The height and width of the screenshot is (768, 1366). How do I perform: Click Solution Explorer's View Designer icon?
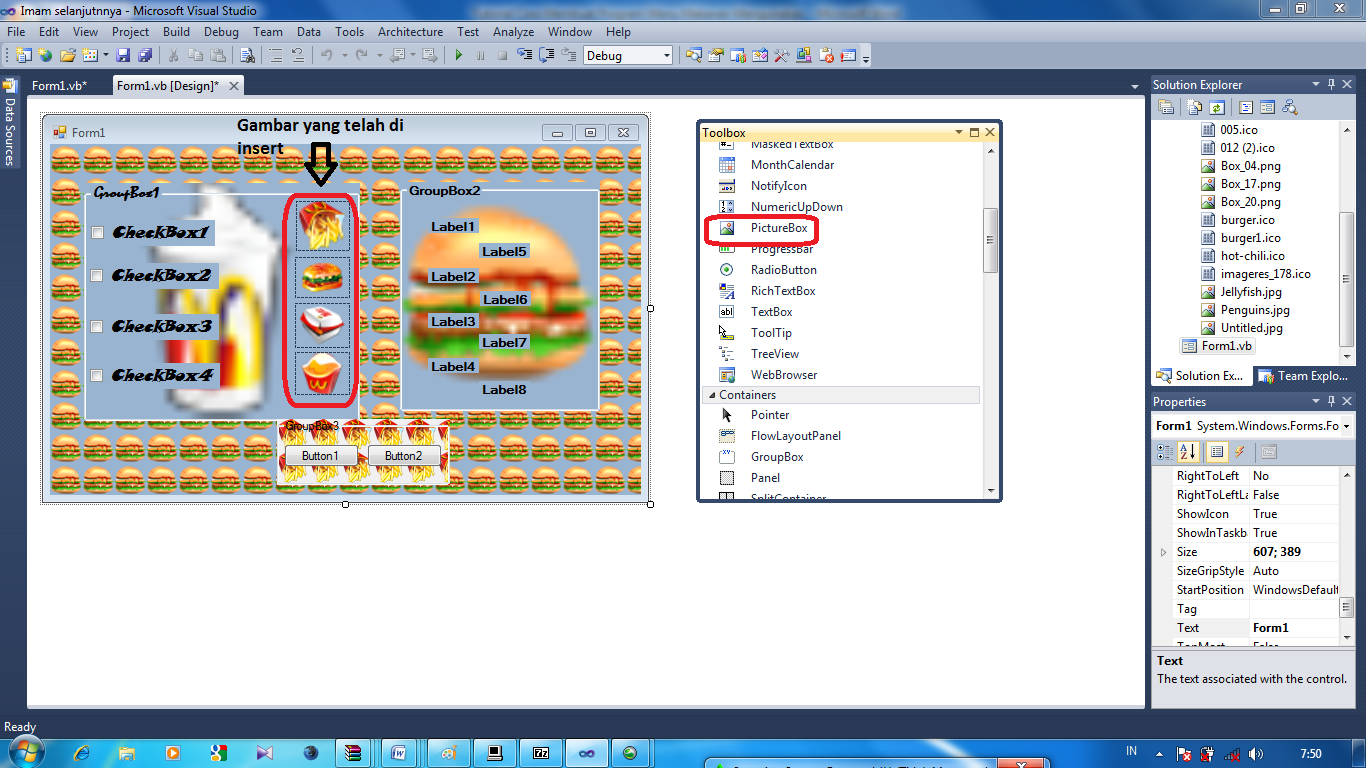[1267, 107]
